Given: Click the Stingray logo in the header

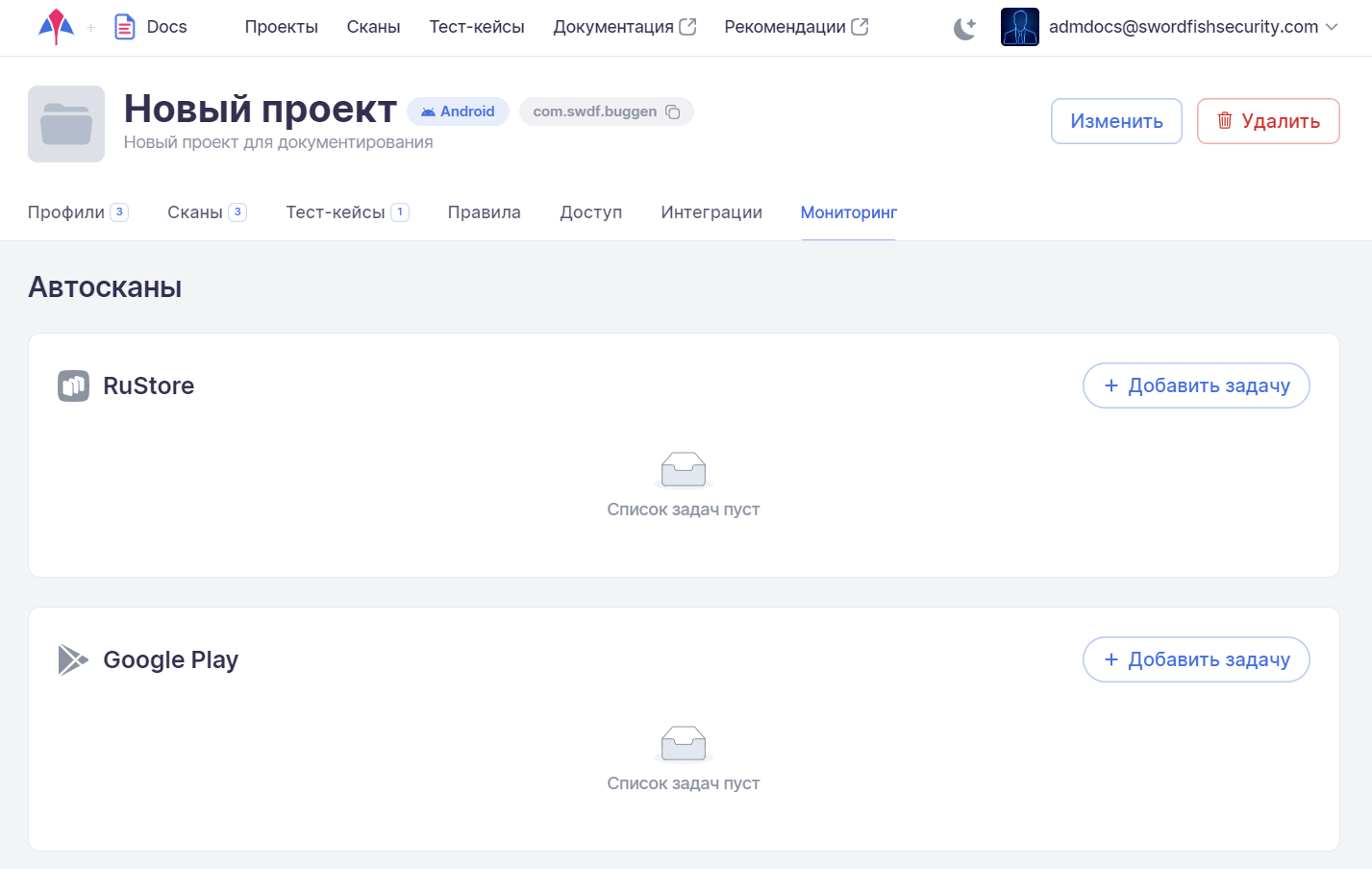Looking at the screenshot, I should [x=56, y=27].
